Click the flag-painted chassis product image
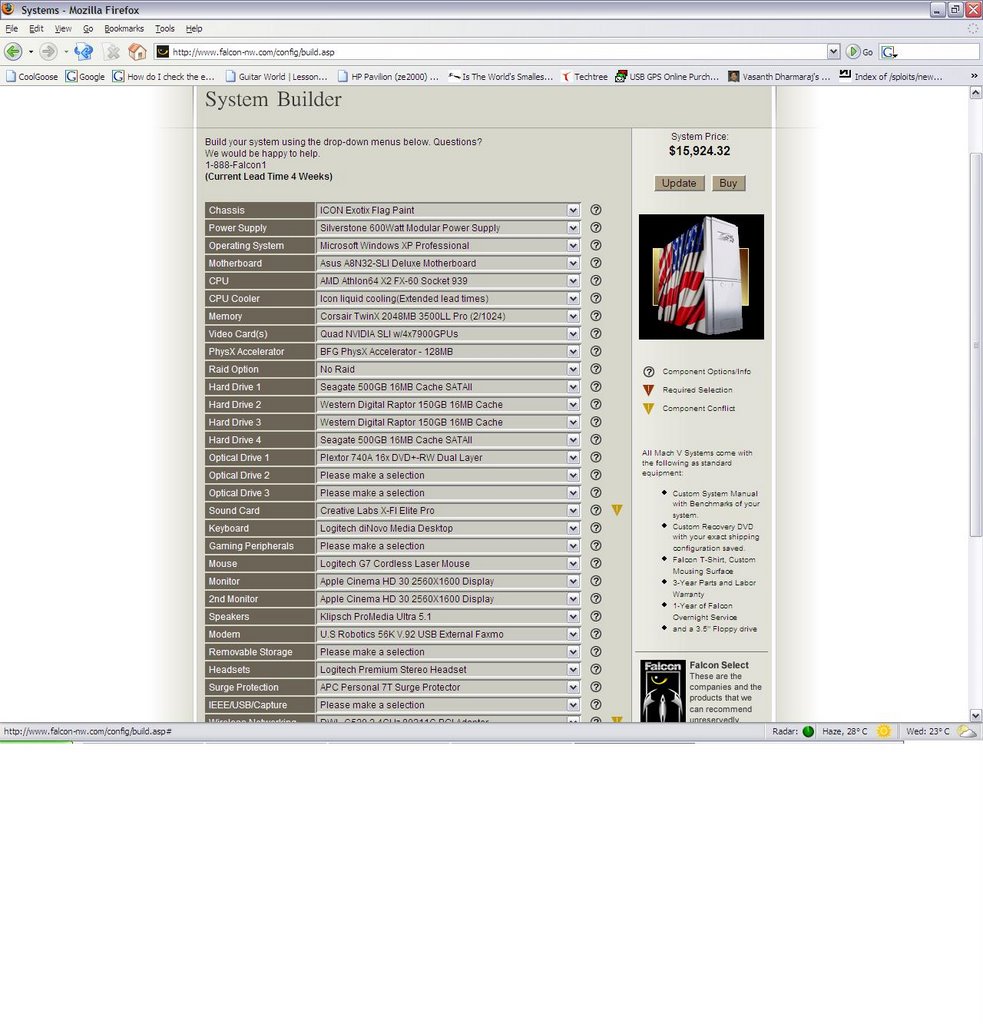The image size is (983, 1024). (701, 277)
